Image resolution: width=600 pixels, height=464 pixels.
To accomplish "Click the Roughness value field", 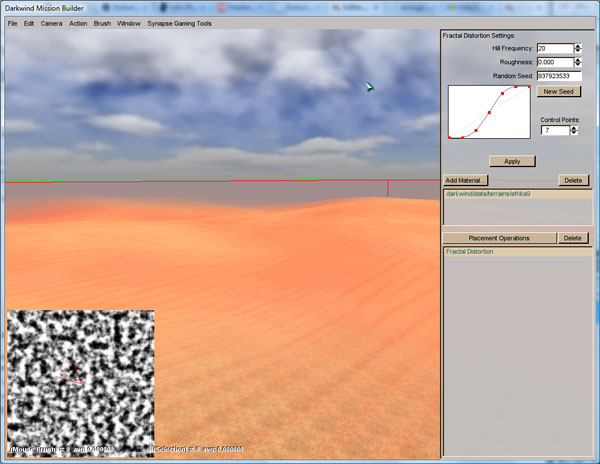I will (554, 61).
